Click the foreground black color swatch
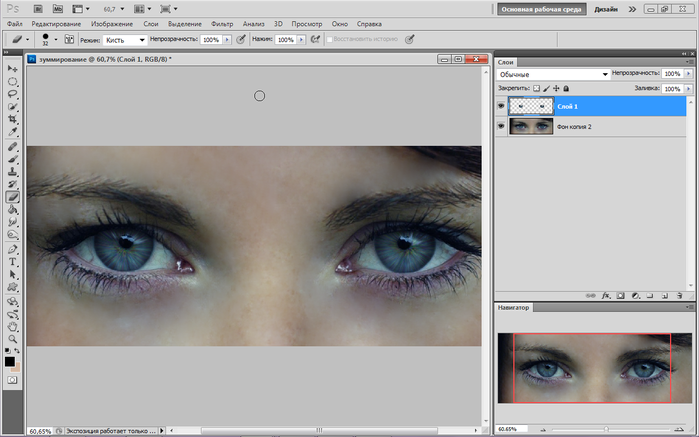 10,359
